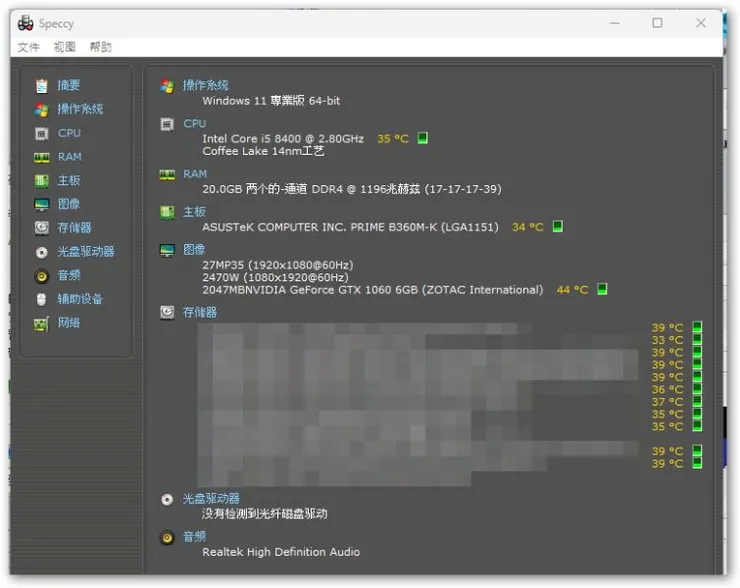Click NVIDIA GeForce GTX 1060 6GB text
This screenshot has height=588, width=740.
click(x=373, y=290)
